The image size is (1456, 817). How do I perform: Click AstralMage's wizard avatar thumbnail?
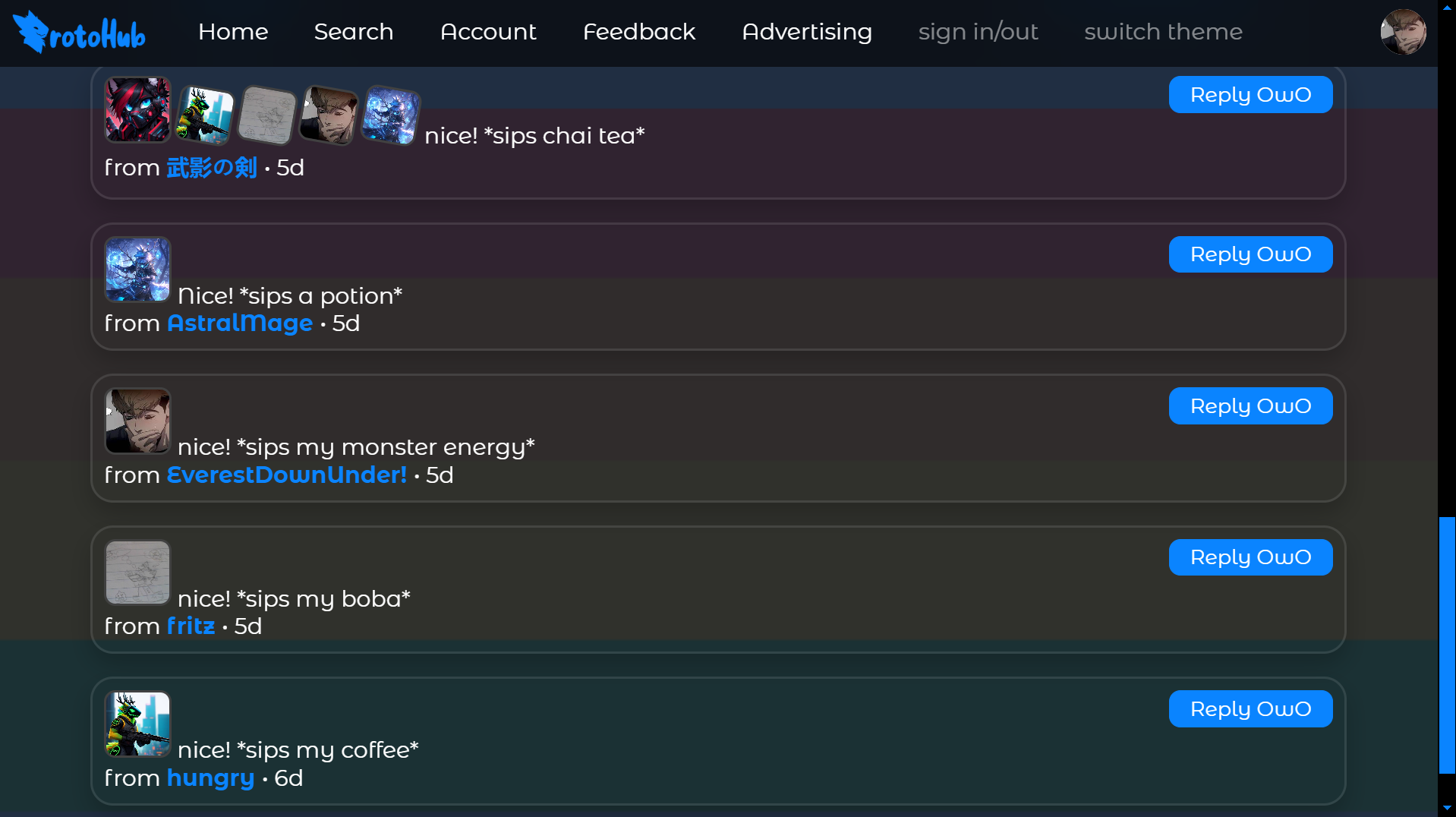click(137, 270)
